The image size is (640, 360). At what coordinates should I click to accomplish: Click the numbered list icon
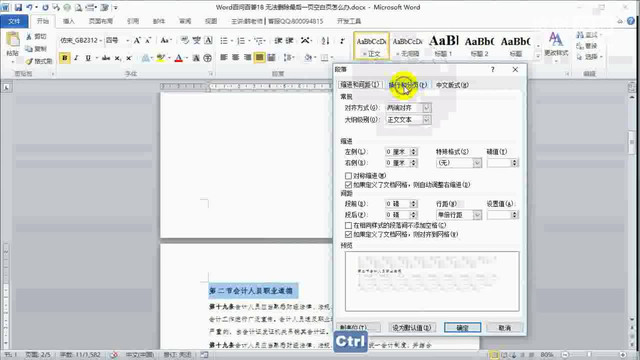pyautogui.click(x=241, y=40)
